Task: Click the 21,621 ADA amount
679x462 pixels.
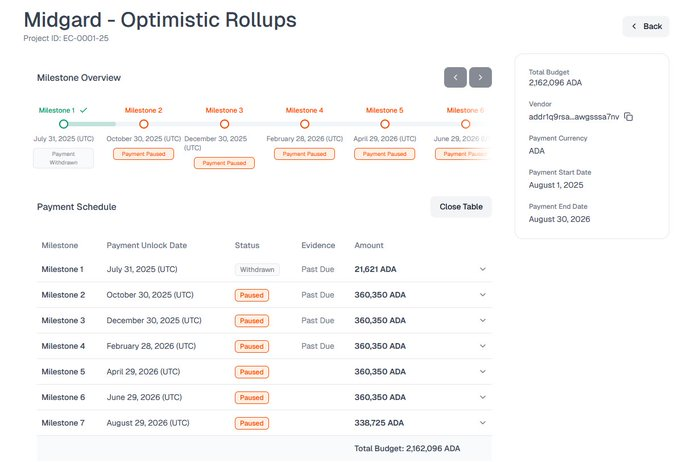Action: click(x=375, y=269)
